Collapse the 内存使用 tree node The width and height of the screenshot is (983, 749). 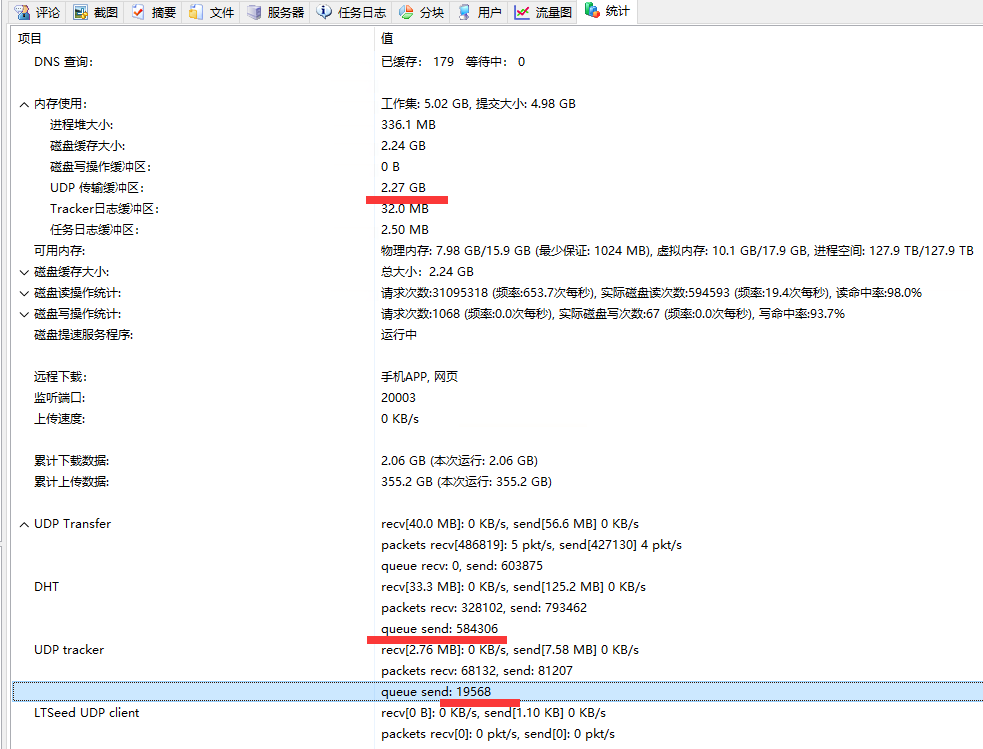coord(24,105)
